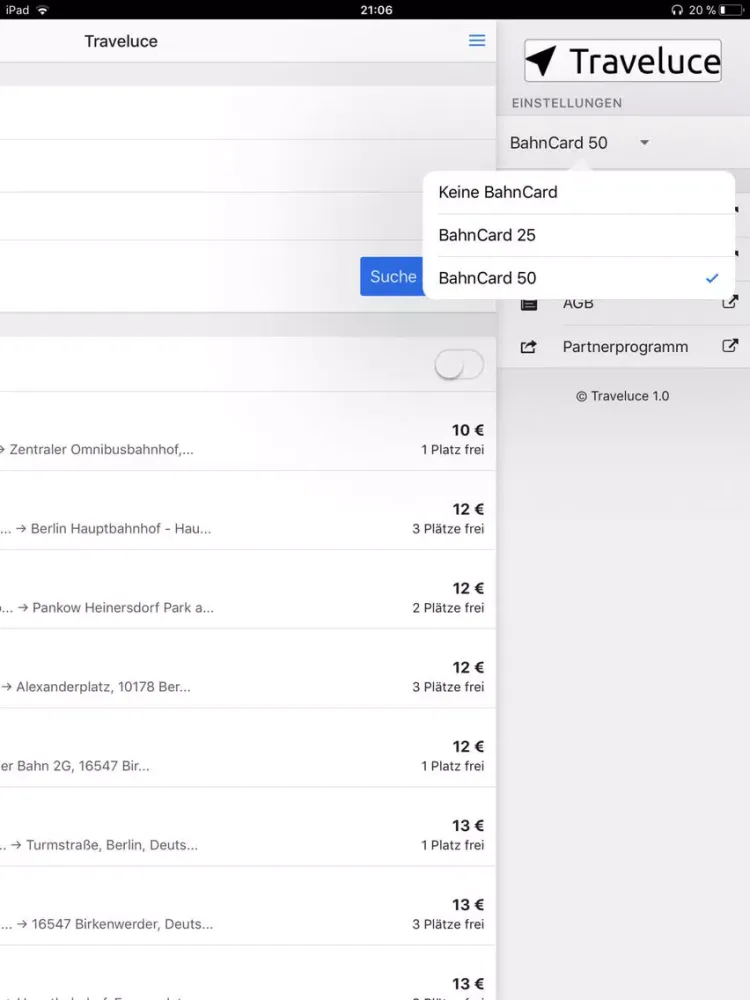This screenshot has width=750, height=1000.
Task: Click the 10 € price
Action: pyautogui.click(x=467, y=430)
